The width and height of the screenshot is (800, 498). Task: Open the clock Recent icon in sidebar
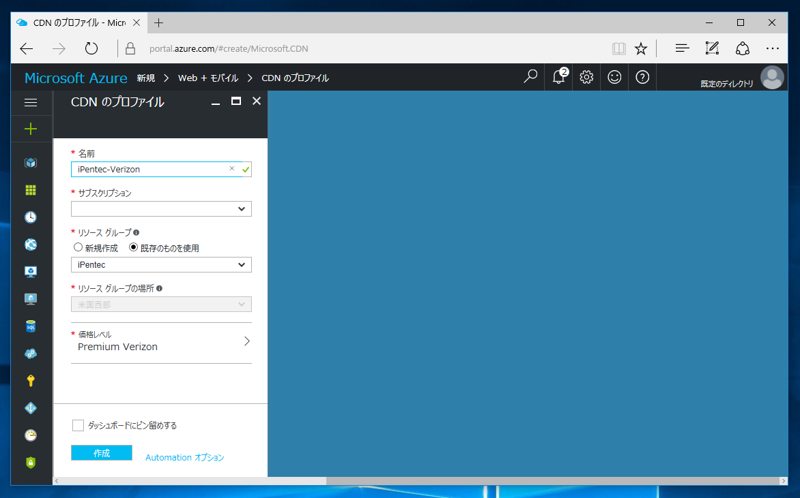coord(31,217)
